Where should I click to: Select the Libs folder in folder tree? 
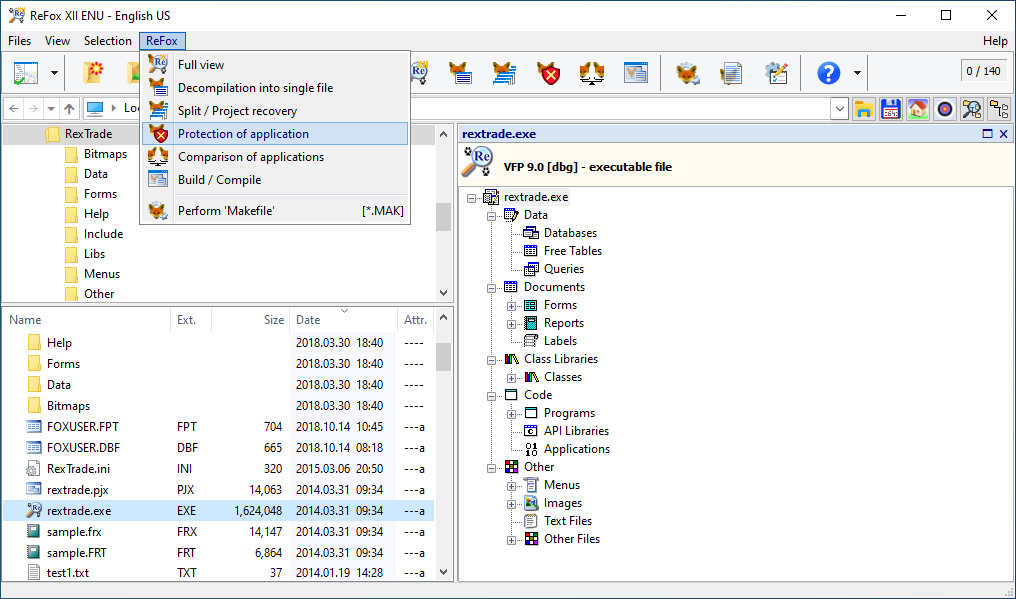tap(94, 254)
